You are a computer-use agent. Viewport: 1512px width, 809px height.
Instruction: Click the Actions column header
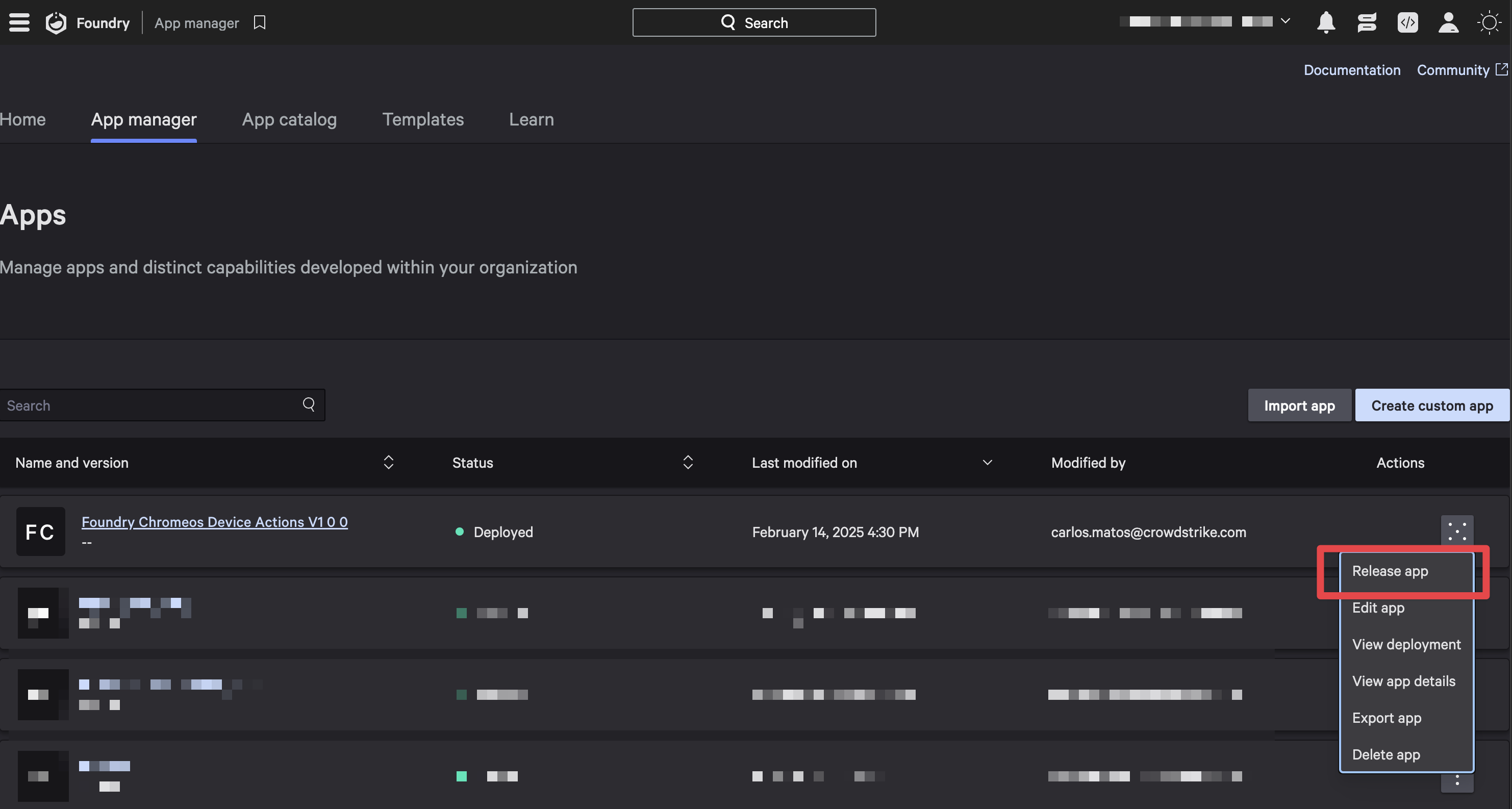click(1400, 463)
